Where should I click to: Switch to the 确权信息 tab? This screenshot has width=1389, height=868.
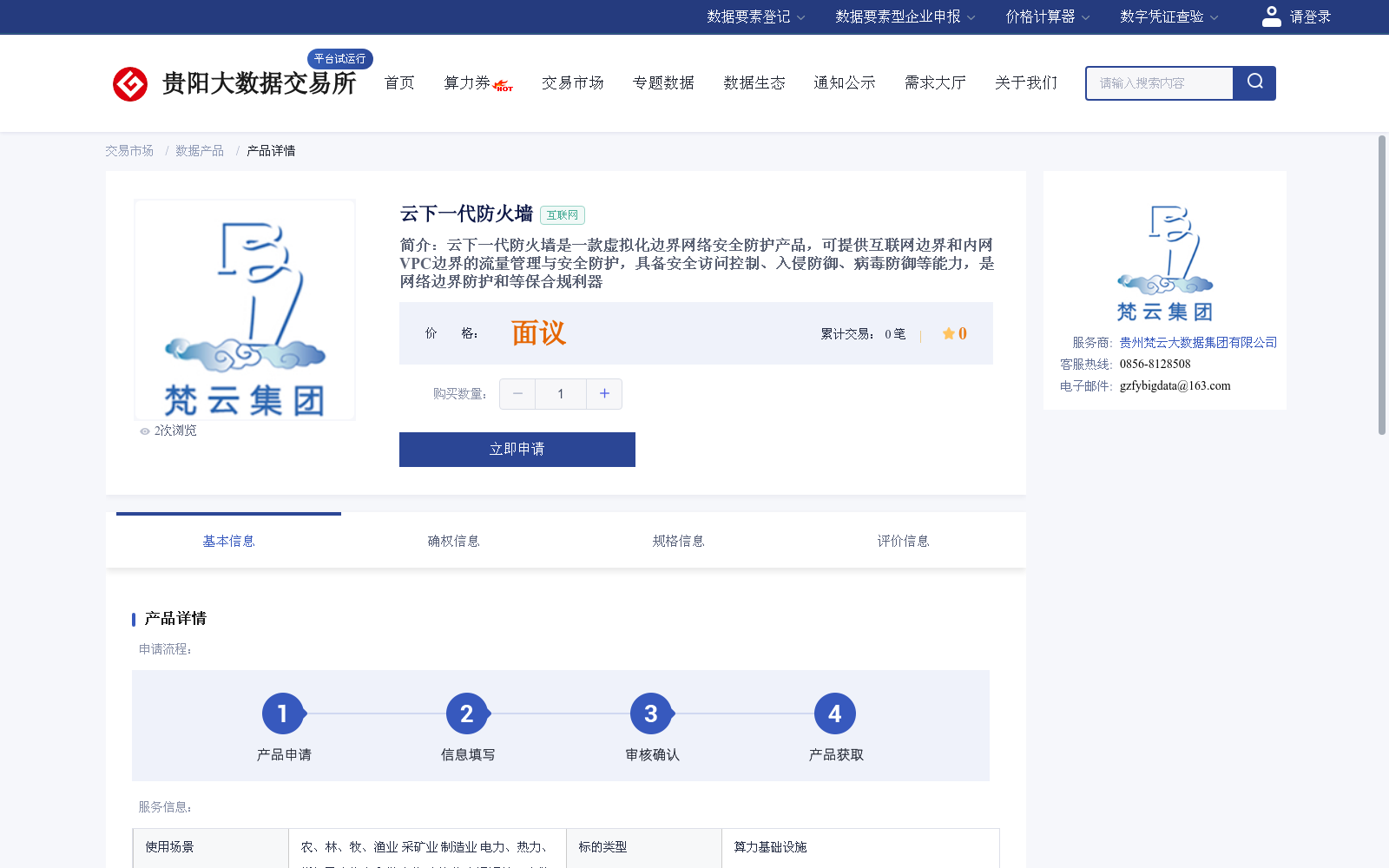click(453, 541)
